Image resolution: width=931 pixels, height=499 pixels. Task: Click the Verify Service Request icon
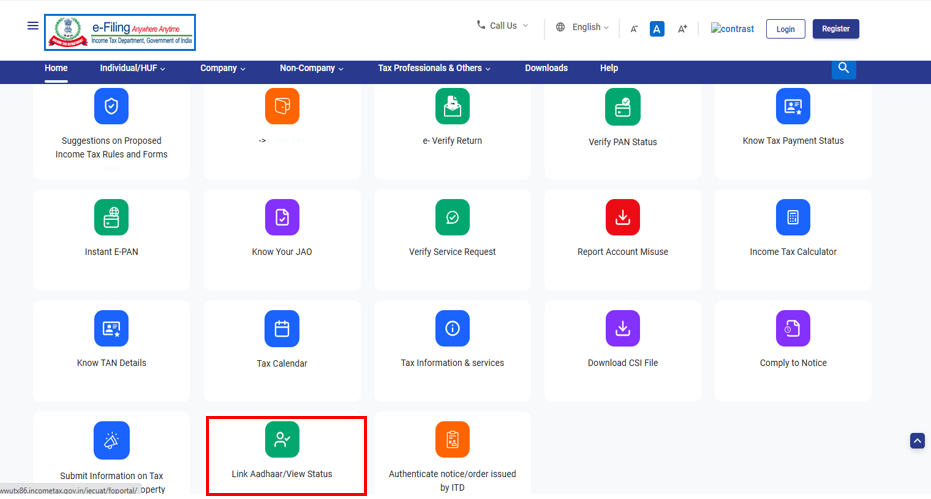pos(452,217)
